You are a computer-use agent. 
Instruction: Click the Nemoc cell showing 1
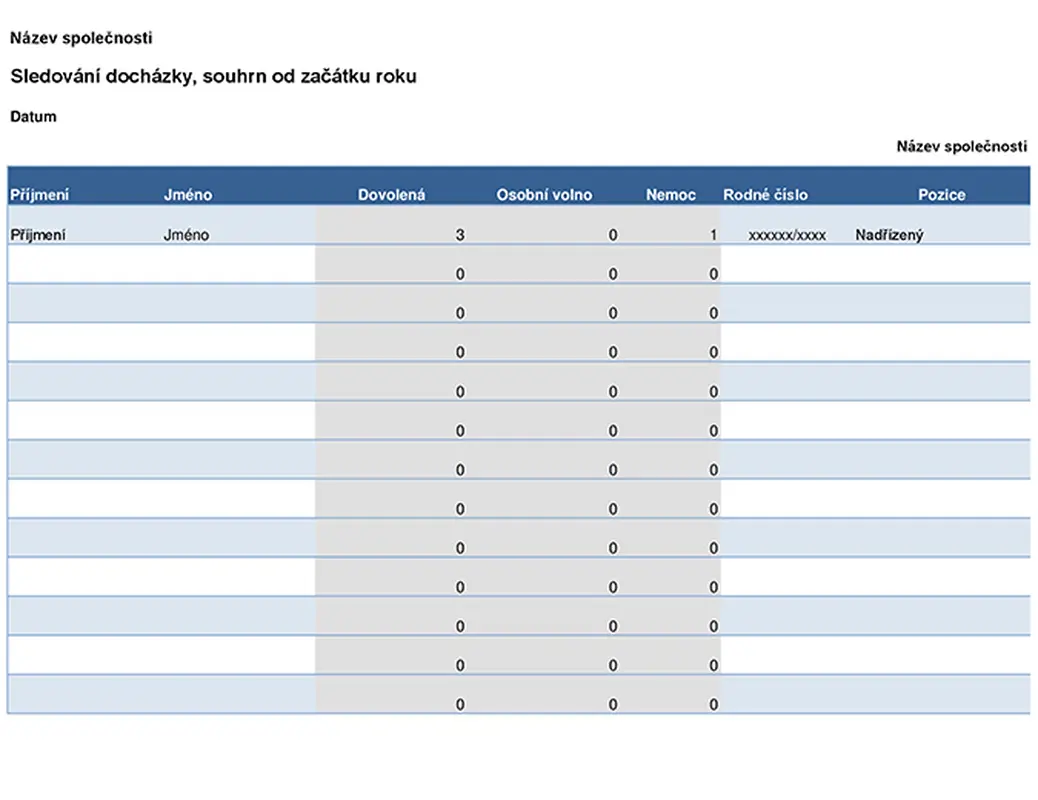[713, 235]
